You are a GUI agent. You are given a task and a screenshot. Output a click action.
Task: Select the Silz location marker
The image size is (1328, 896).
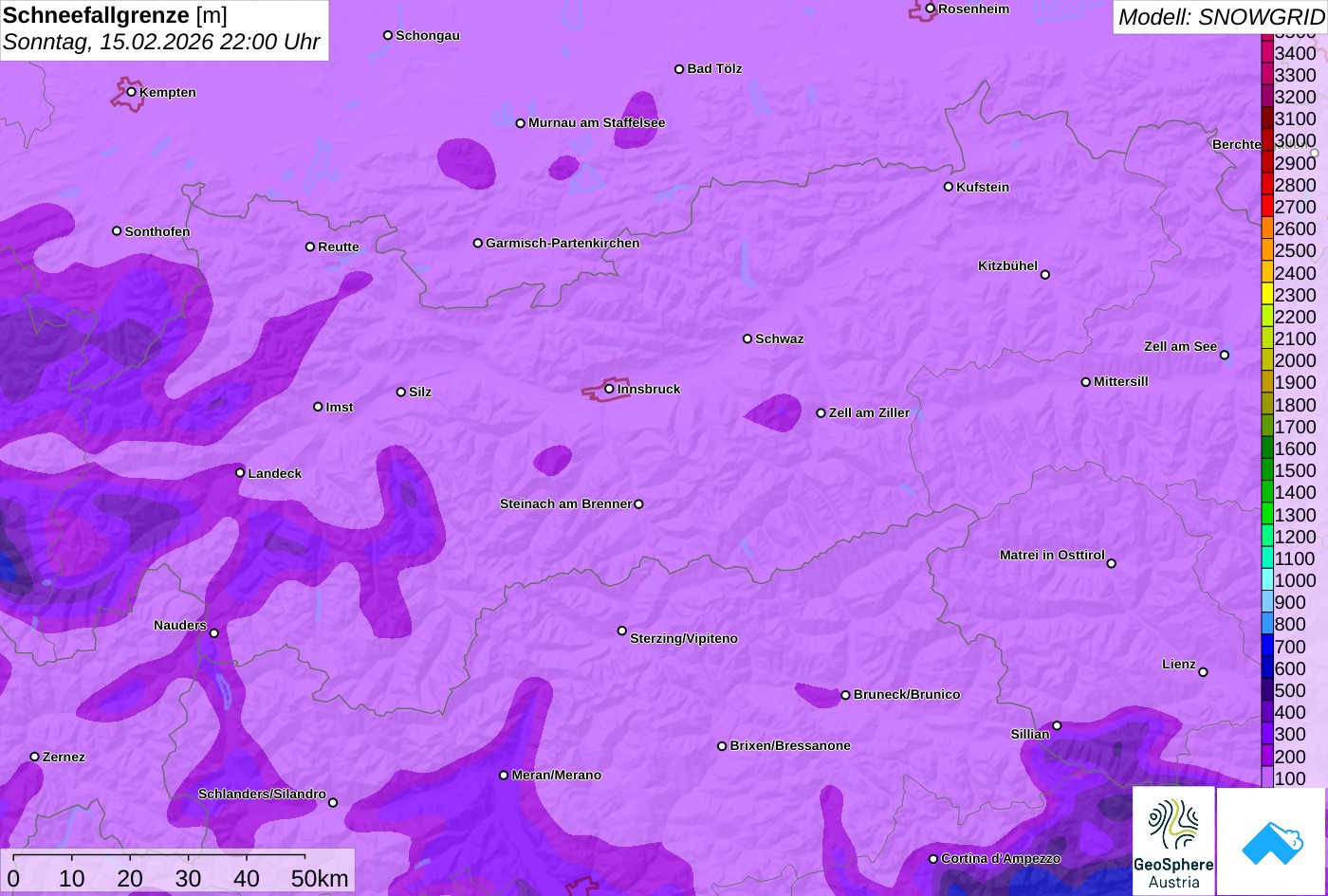(401, 392)
